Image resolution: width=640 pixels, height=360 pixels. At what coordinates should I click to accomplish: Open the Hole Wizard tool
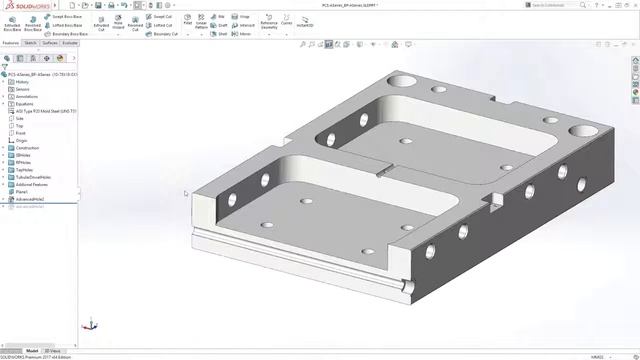pyautogui.click(x=118, y=22)
